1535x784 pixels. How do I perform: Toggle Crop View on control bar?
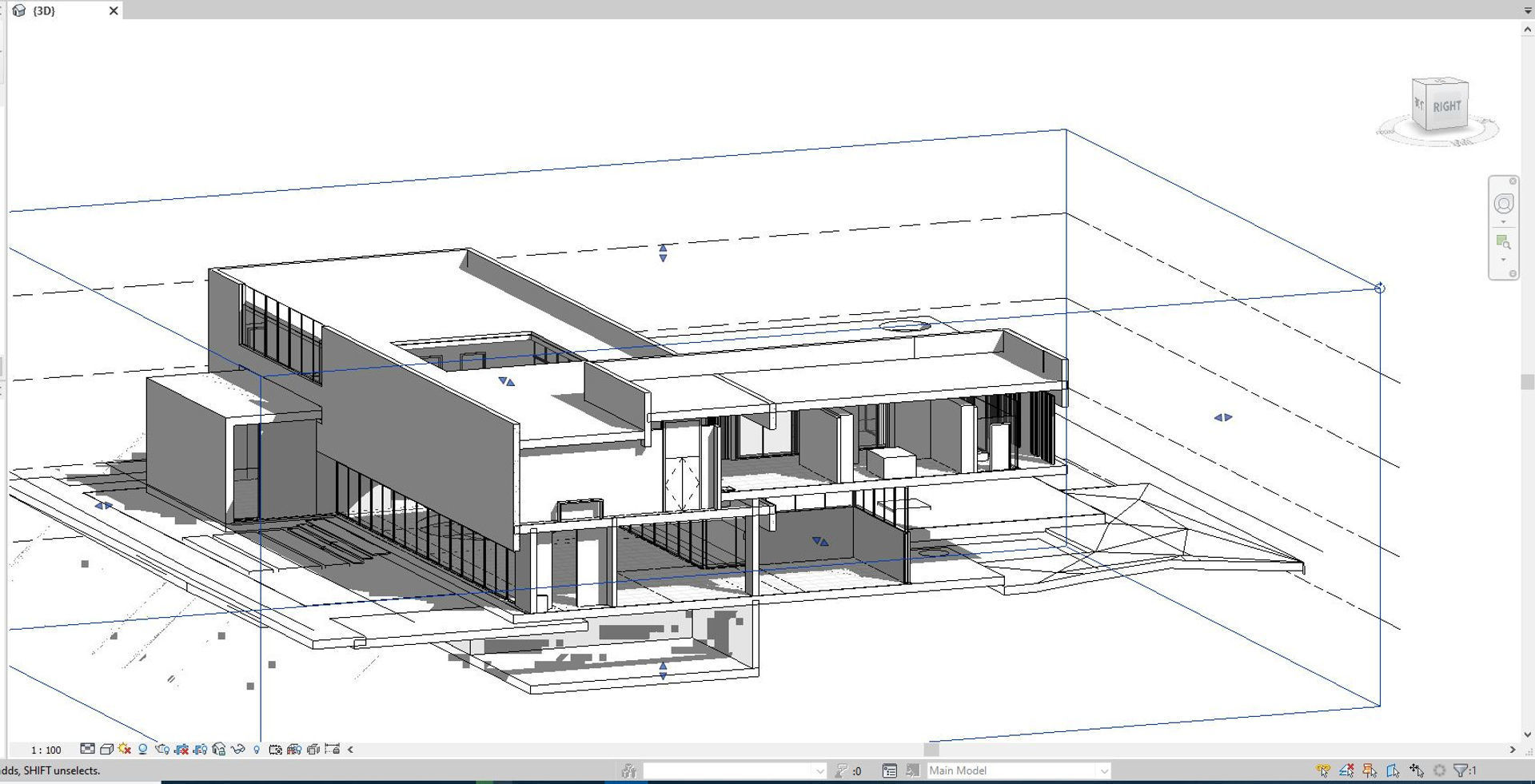click(x=181, y=749)
